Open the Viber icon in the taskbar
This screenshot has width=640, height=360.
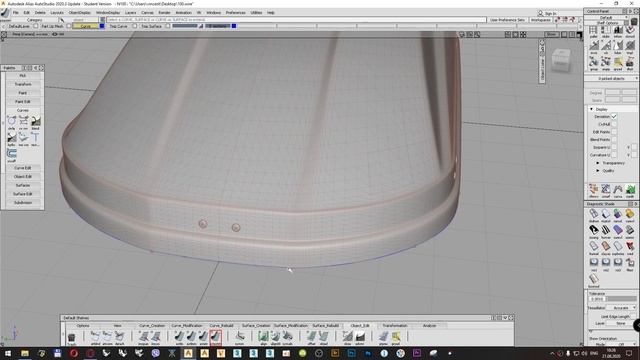(x=156, y=353)
